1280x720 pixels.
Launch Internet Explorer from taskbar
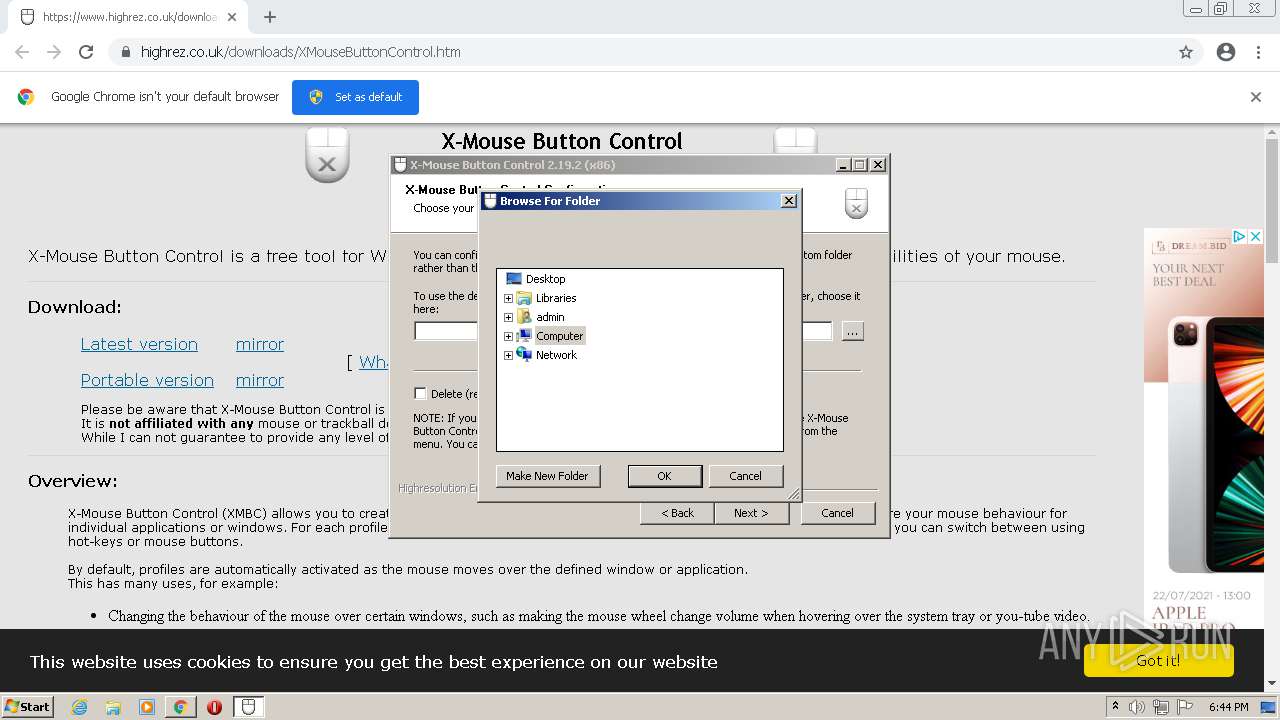pyautogui.click(x=79, y=707)
